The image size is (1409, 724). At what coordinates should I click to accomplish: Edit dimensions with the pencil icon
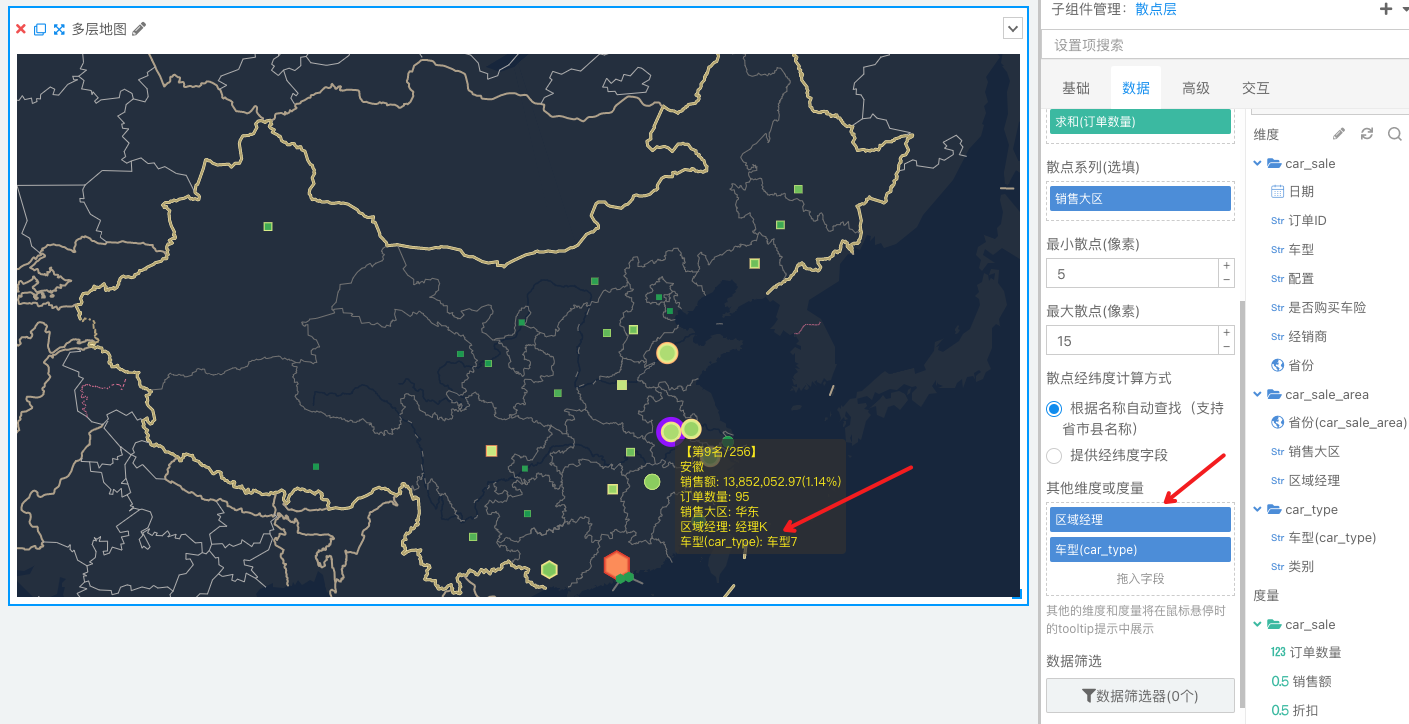pos(1339,134)
